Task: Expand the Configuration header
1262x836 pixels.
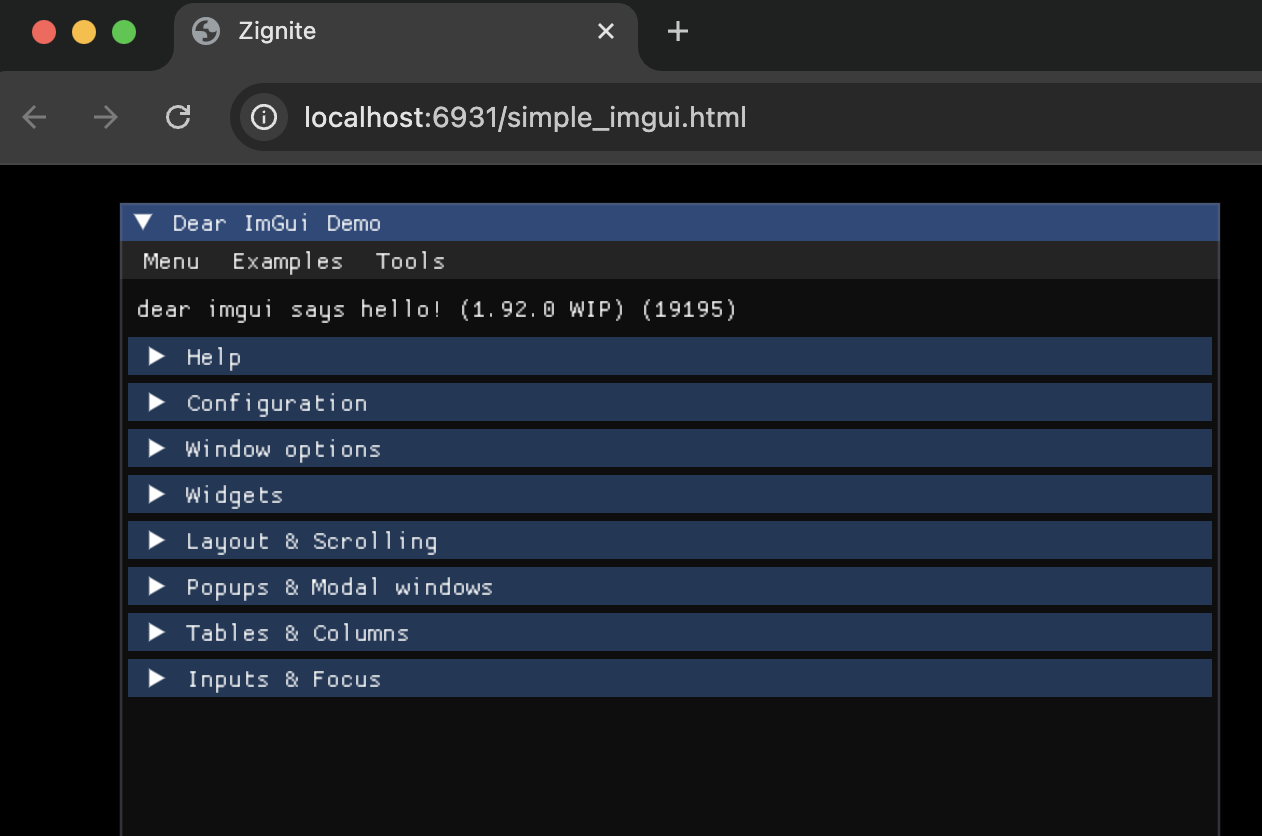Action: tap(670, 402)
